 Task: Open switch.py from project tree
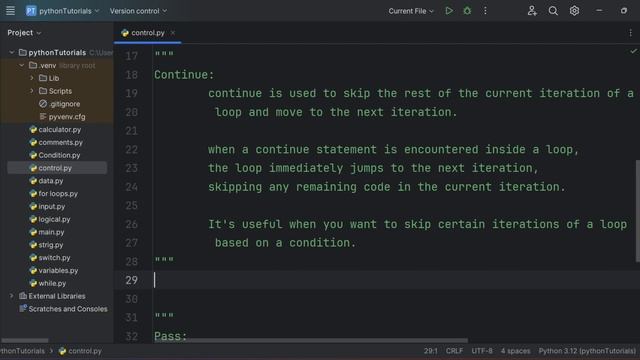[x=50, y=258]
